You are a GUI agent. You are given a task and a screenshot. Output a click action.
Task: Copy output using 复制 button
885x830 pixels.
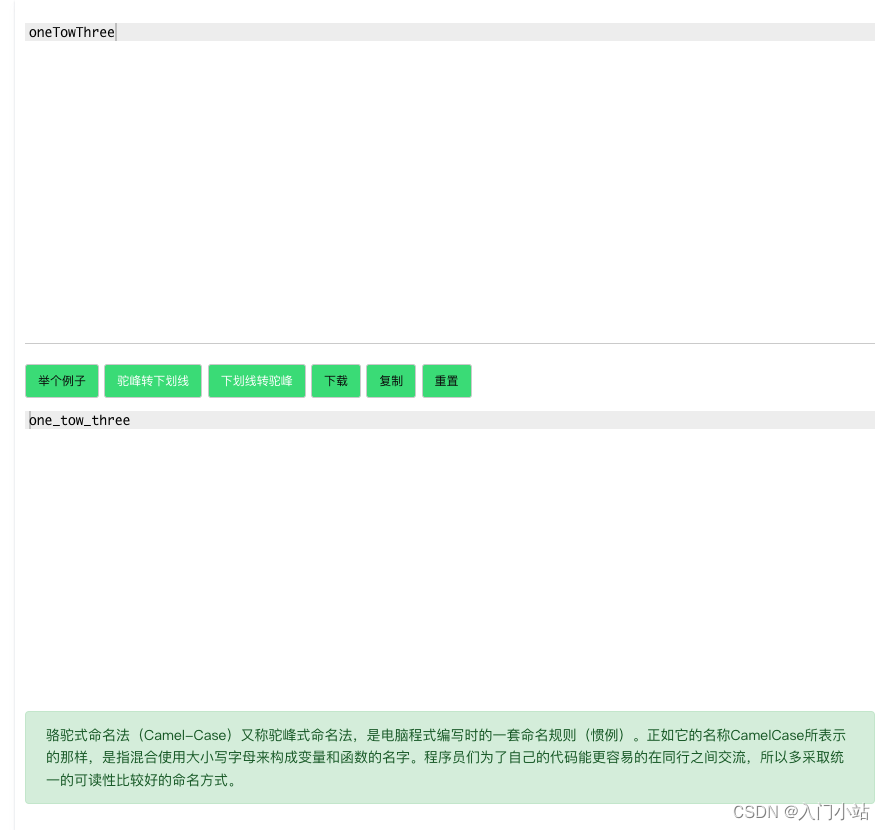click(x=391, y=381)
